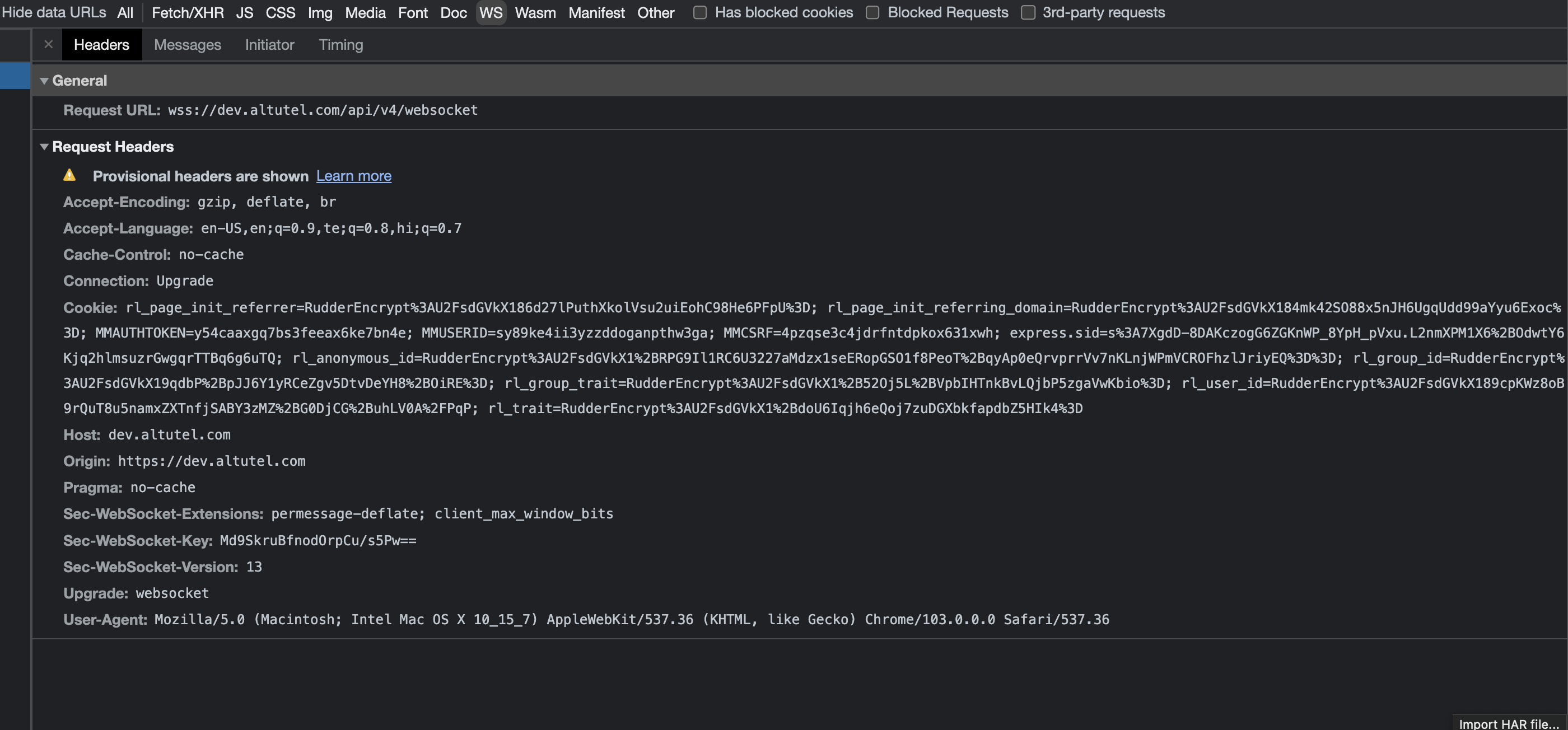Viewport: 1568px width, 730px height.
Task: Show Manifest type requests
Action: click(x=596, y=12)
